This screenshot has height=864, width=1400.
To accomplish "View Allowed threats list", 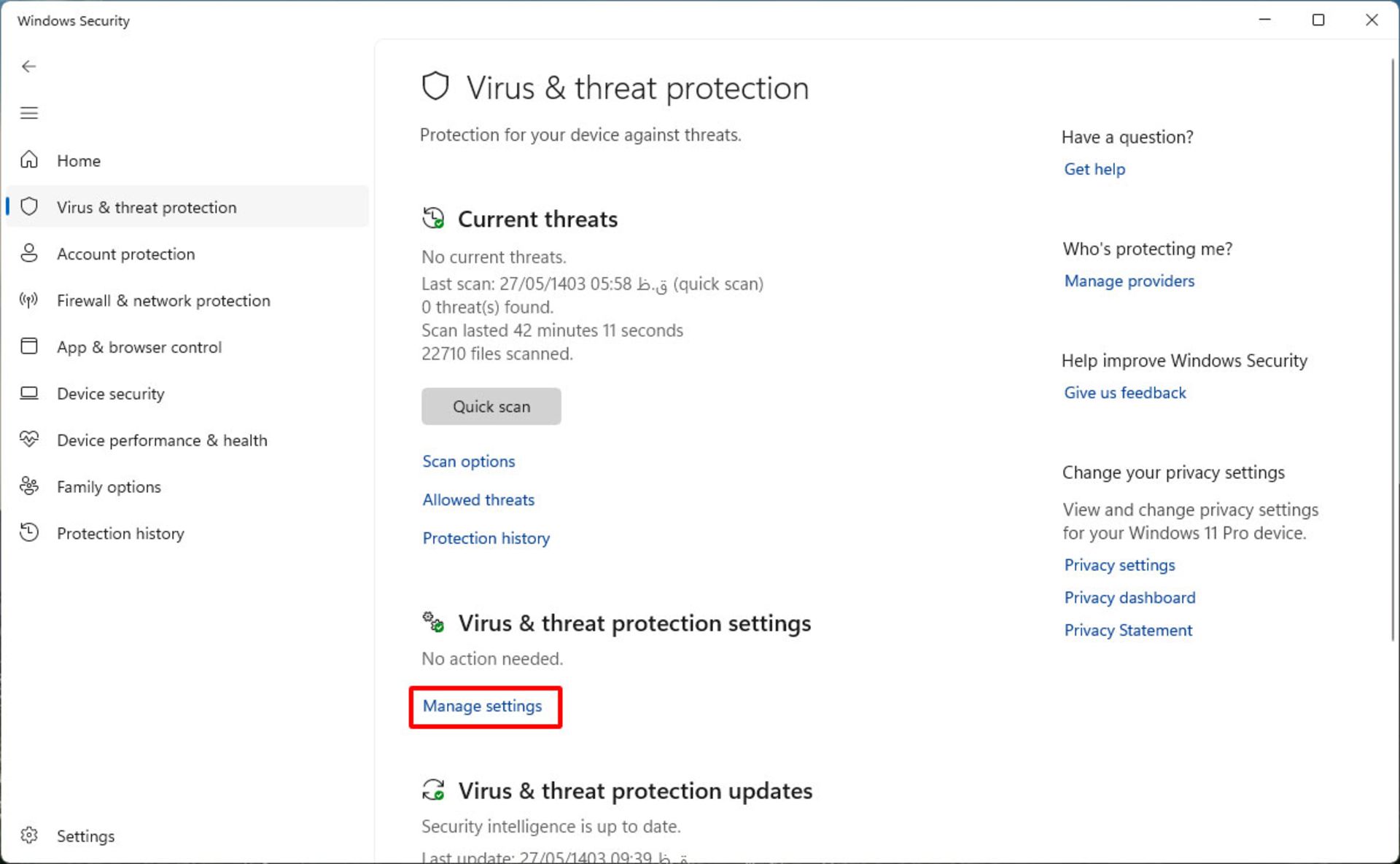I will tap(478, 499).
